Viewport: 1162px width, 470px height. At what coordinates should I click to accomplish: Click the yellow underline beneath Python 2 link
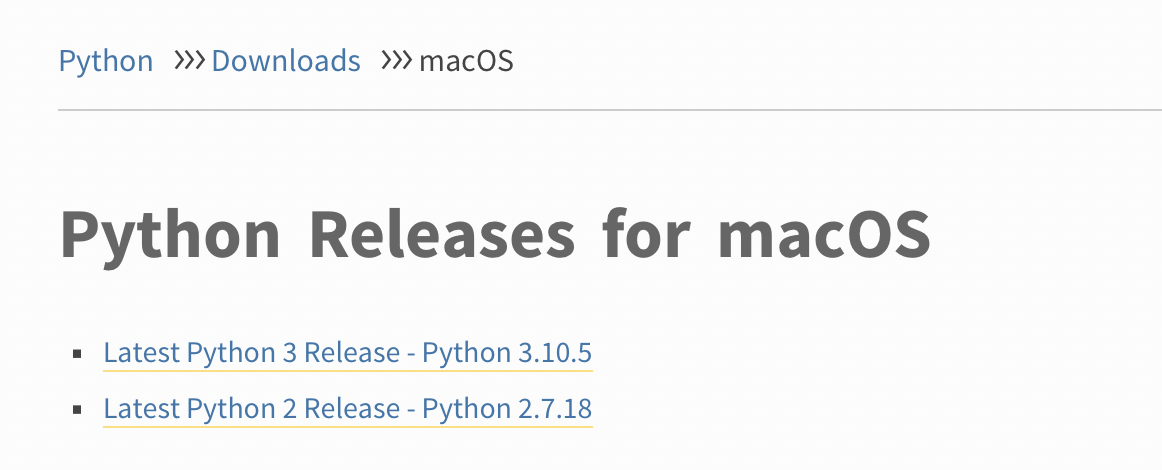pos(348,426)
